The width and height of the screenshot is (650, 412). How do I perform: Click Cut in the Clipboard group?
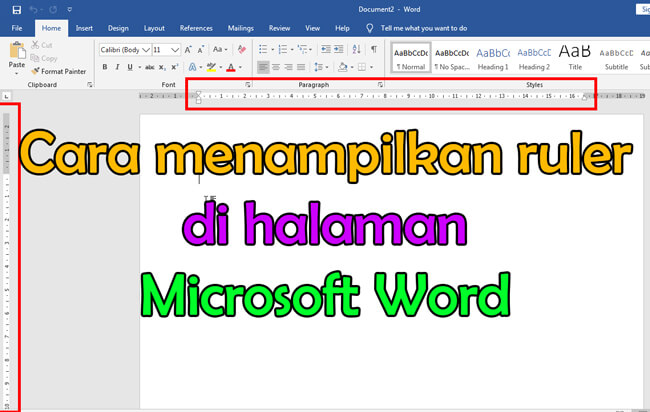[41, 45]
